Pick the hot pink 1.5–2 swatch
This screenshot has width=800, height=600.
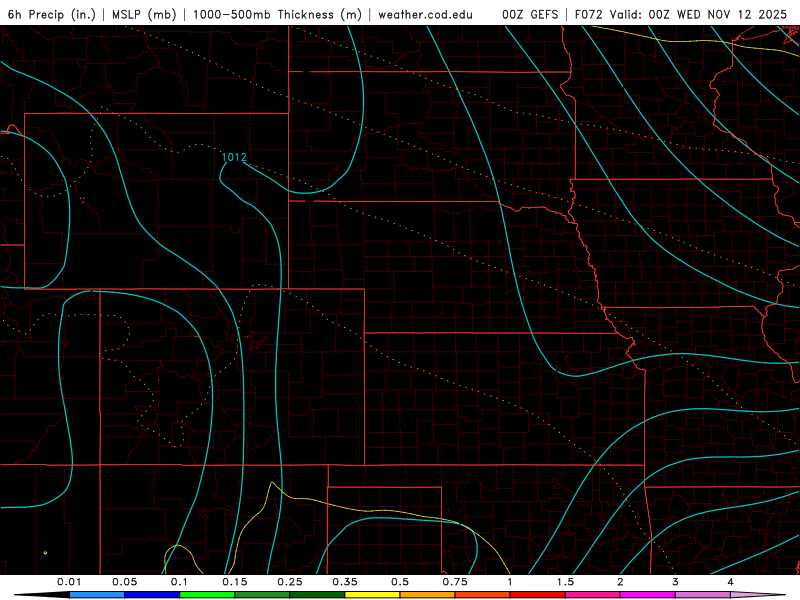(593, 595)
